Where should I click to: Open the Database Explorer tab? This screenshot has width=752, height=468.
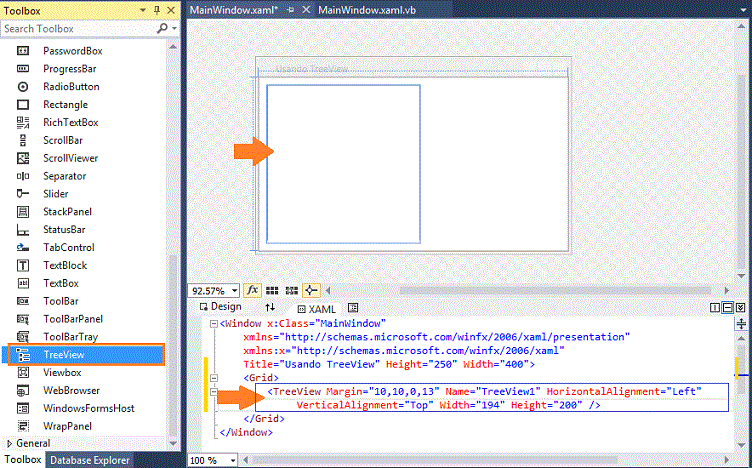point(90,460)
